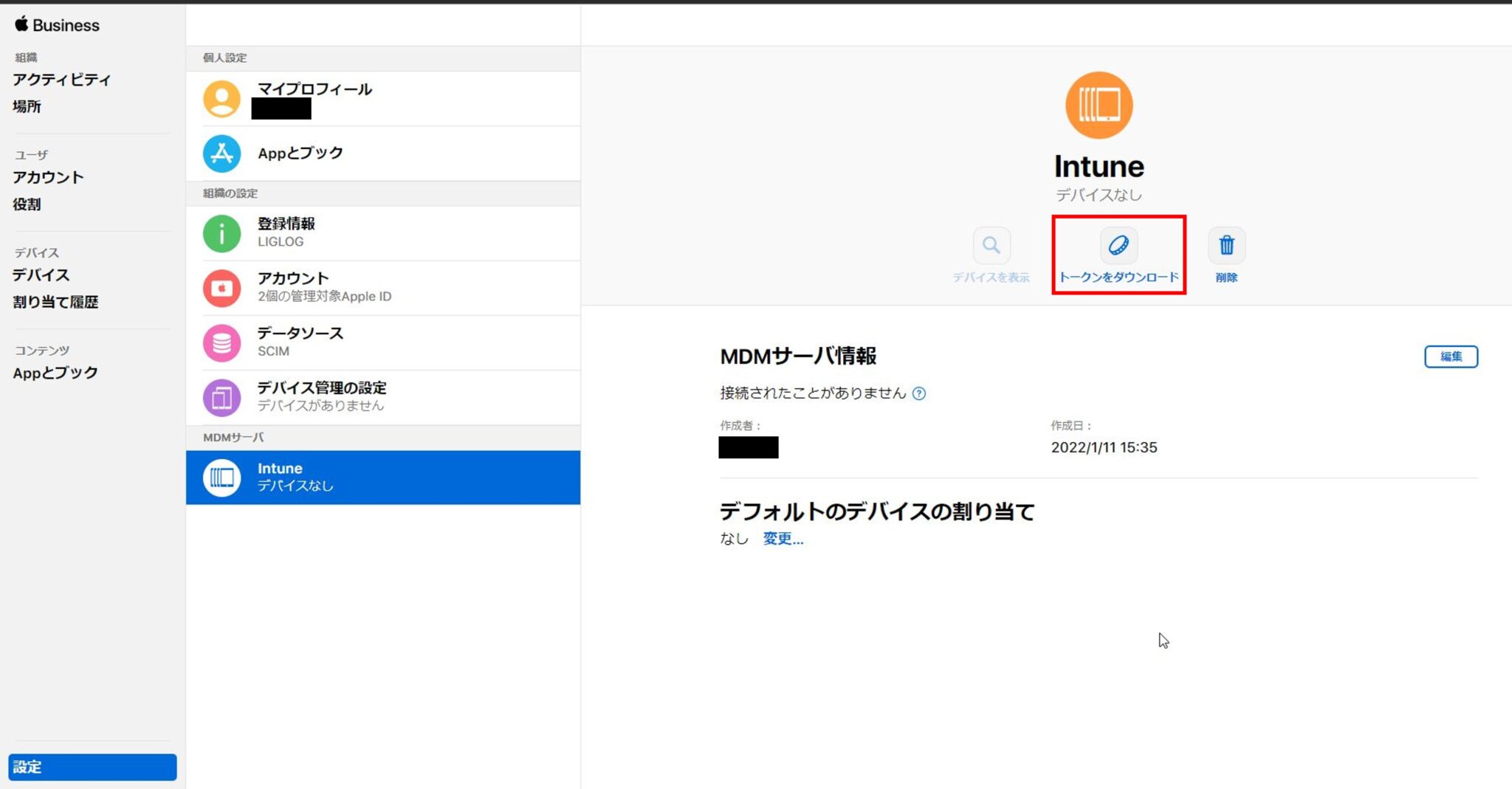Open the Appとブック App Store icon
The image size is (1512, 789).
(x=221, y=153)
